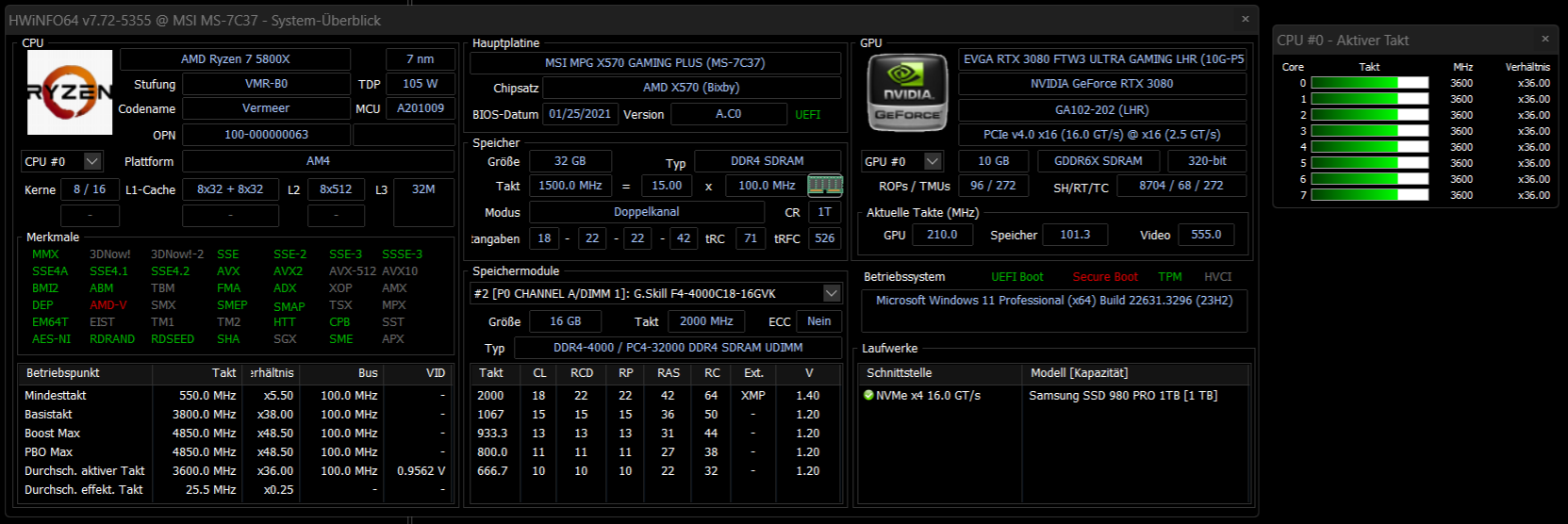Image resolution: width=1568 pixels, height=524 pixels.
Task: Click the Samsung SSD 980 PRO 1TB drive entry
Action: [x=1123, y=396]
